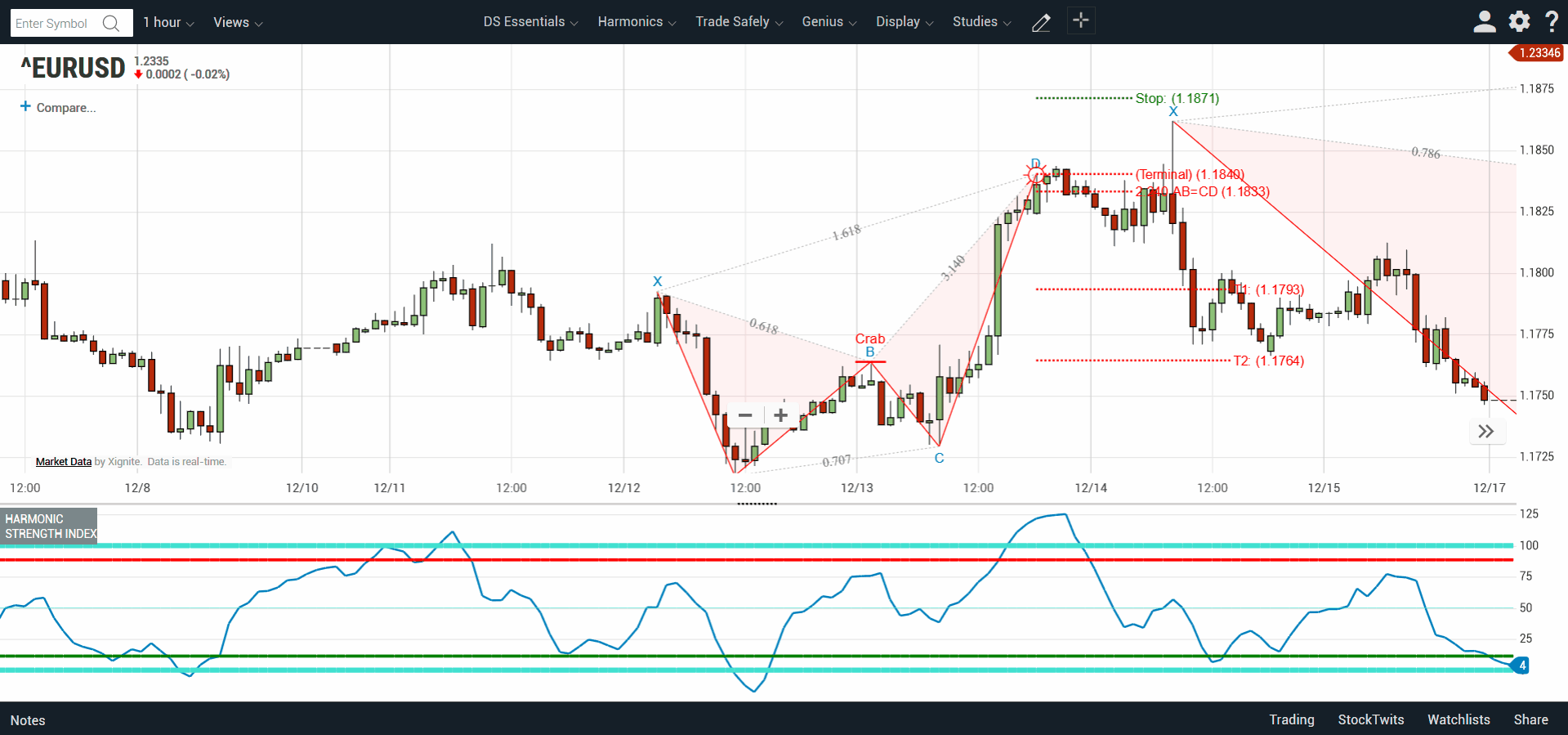This screenshot has width=1568, height=735.
Task: Click the price change -0.02% text
Action: pos(206,74)
